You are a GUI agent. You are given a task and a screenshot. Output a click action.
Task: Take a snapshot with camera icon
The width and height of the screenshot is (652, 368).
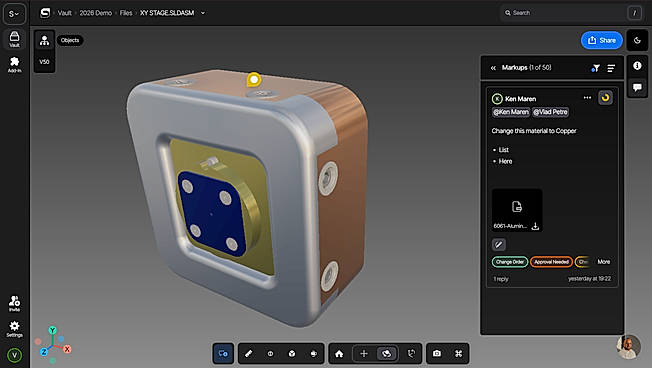coord(437,353)
